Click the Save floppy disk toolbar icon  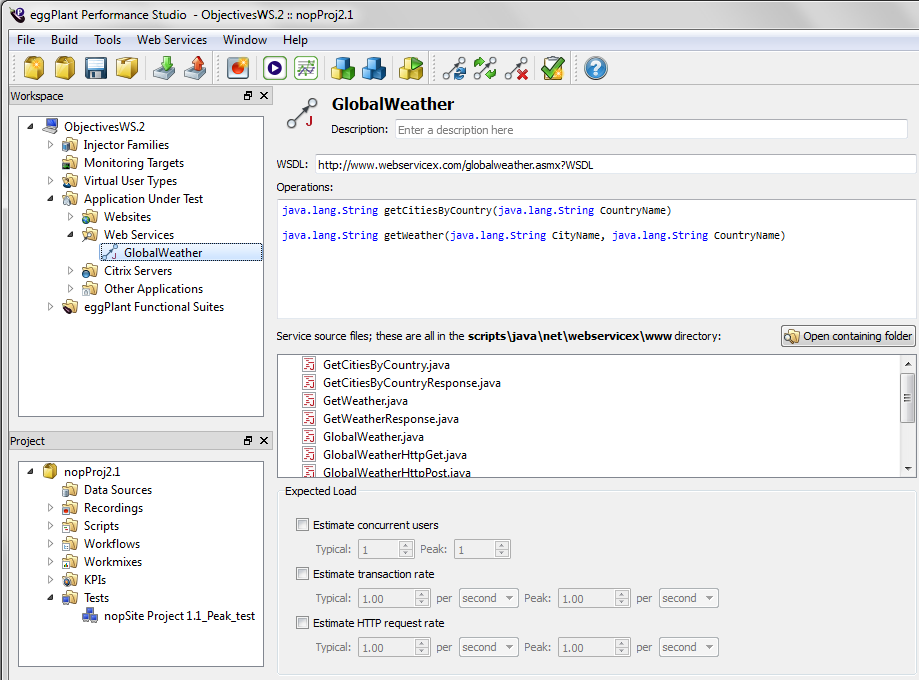96,68
